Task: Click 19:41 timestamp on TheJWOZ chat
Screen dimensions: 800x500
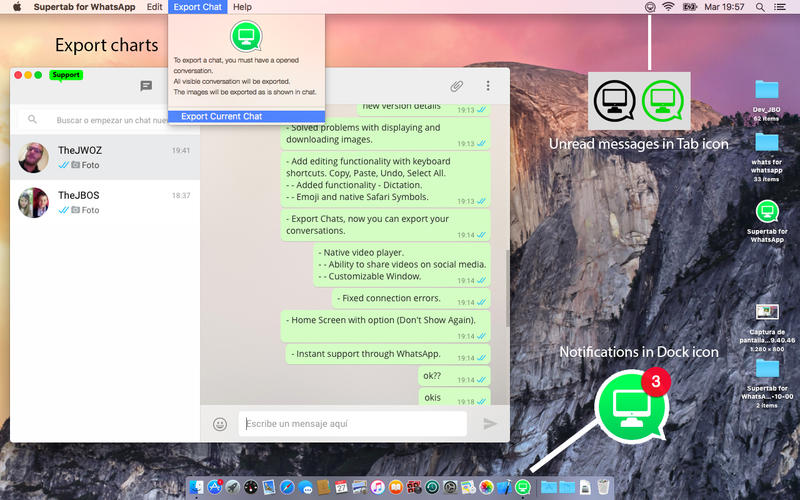Action: pos(181,151)
